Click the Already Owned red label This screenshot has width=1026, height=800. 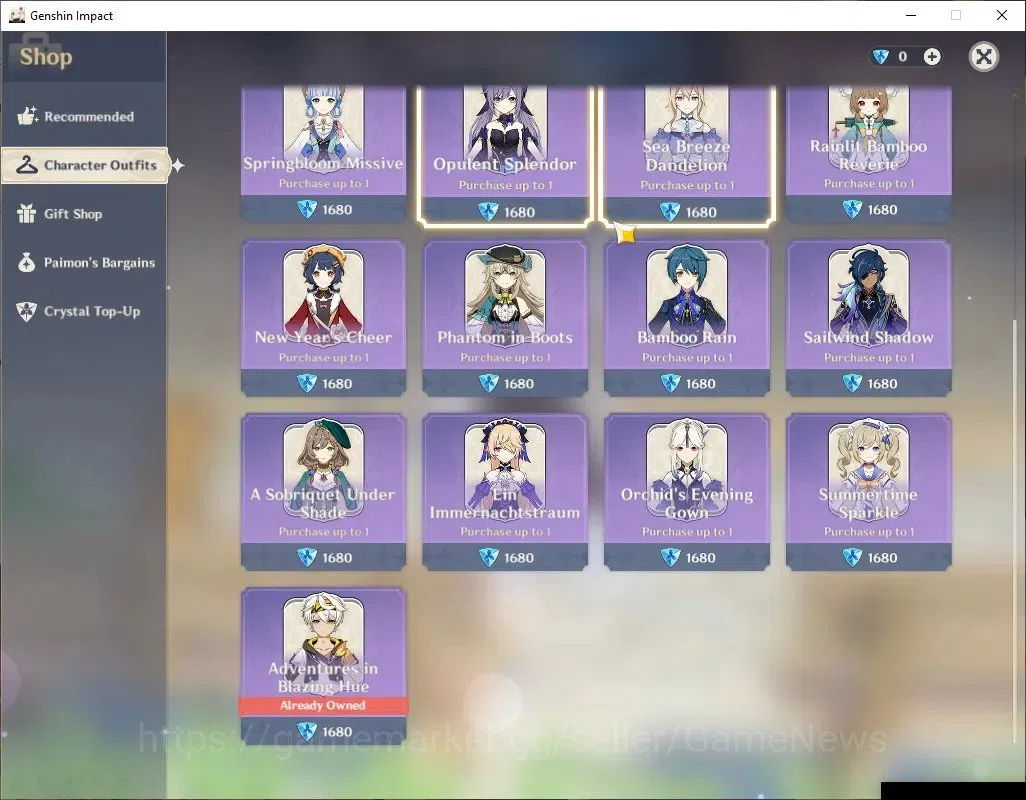pos(323,705)
